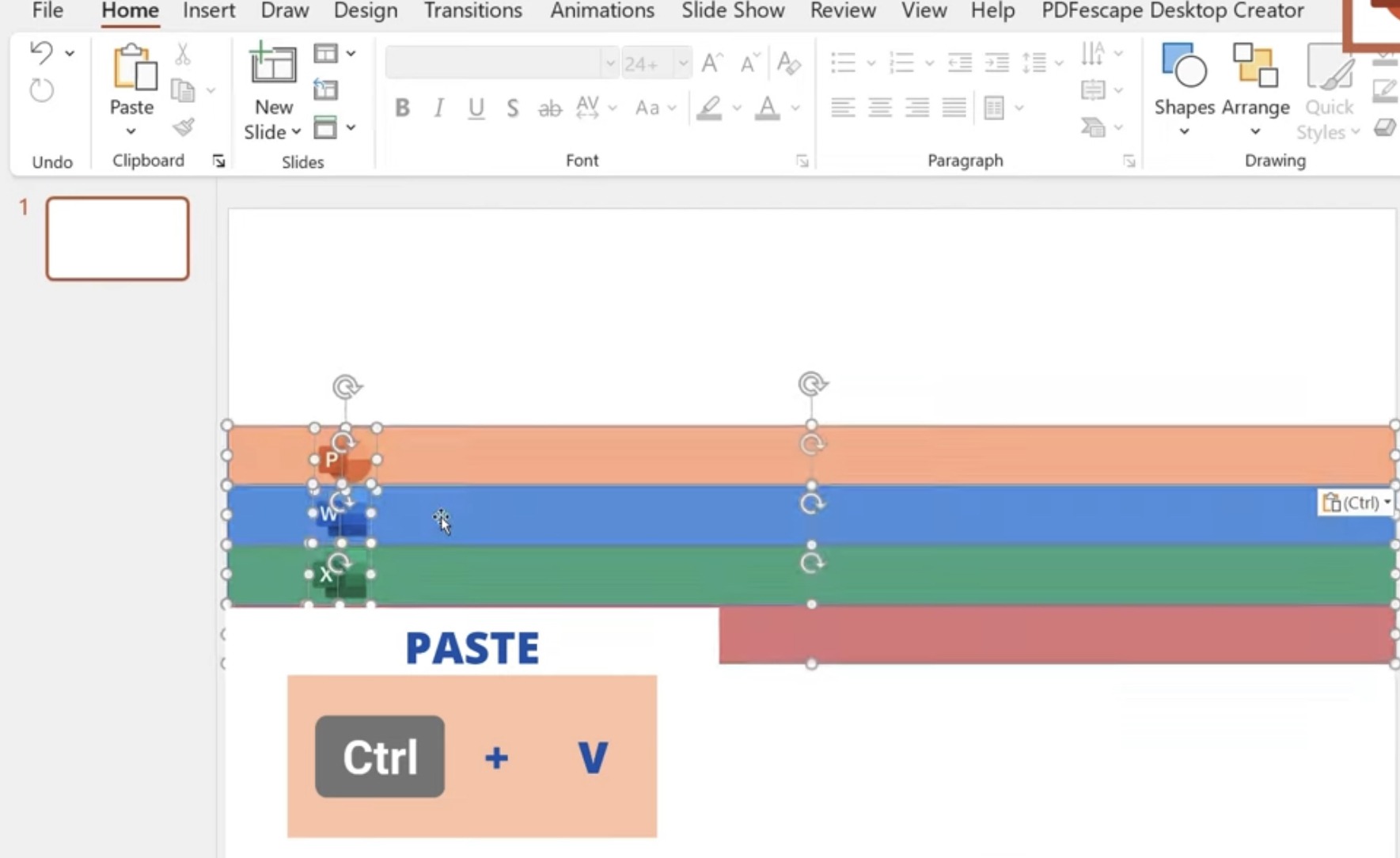Expand the Paste options arrow

[131, 131]
